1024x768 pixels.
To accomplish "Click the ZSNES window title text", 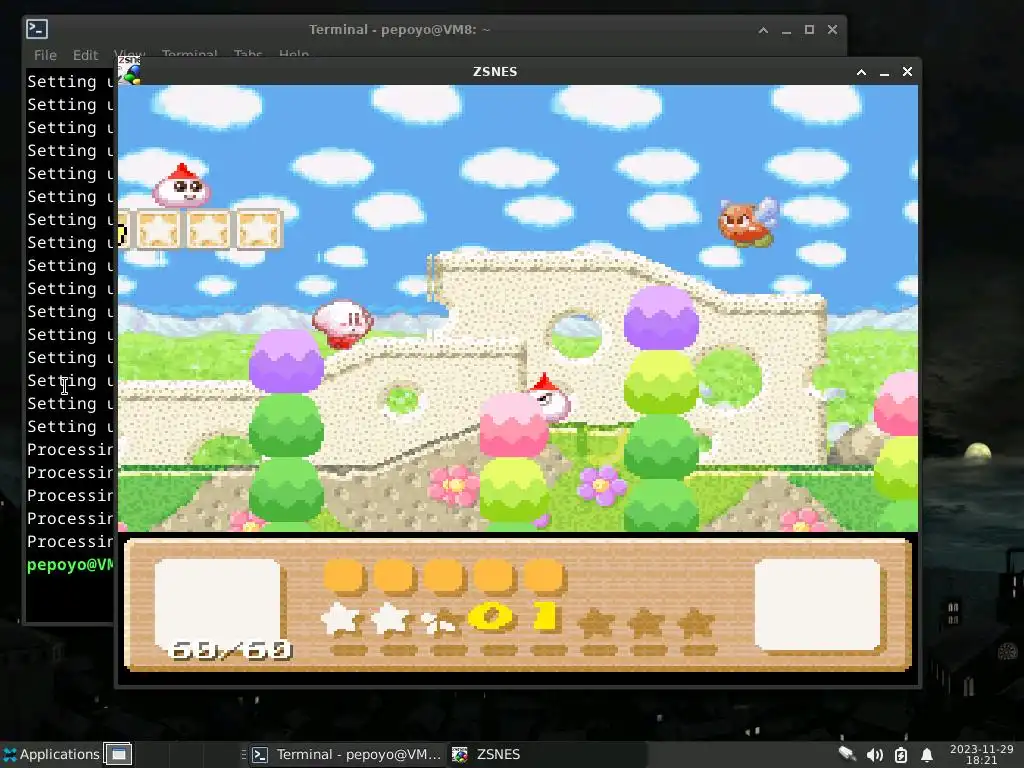I will (x=495, y=71).
